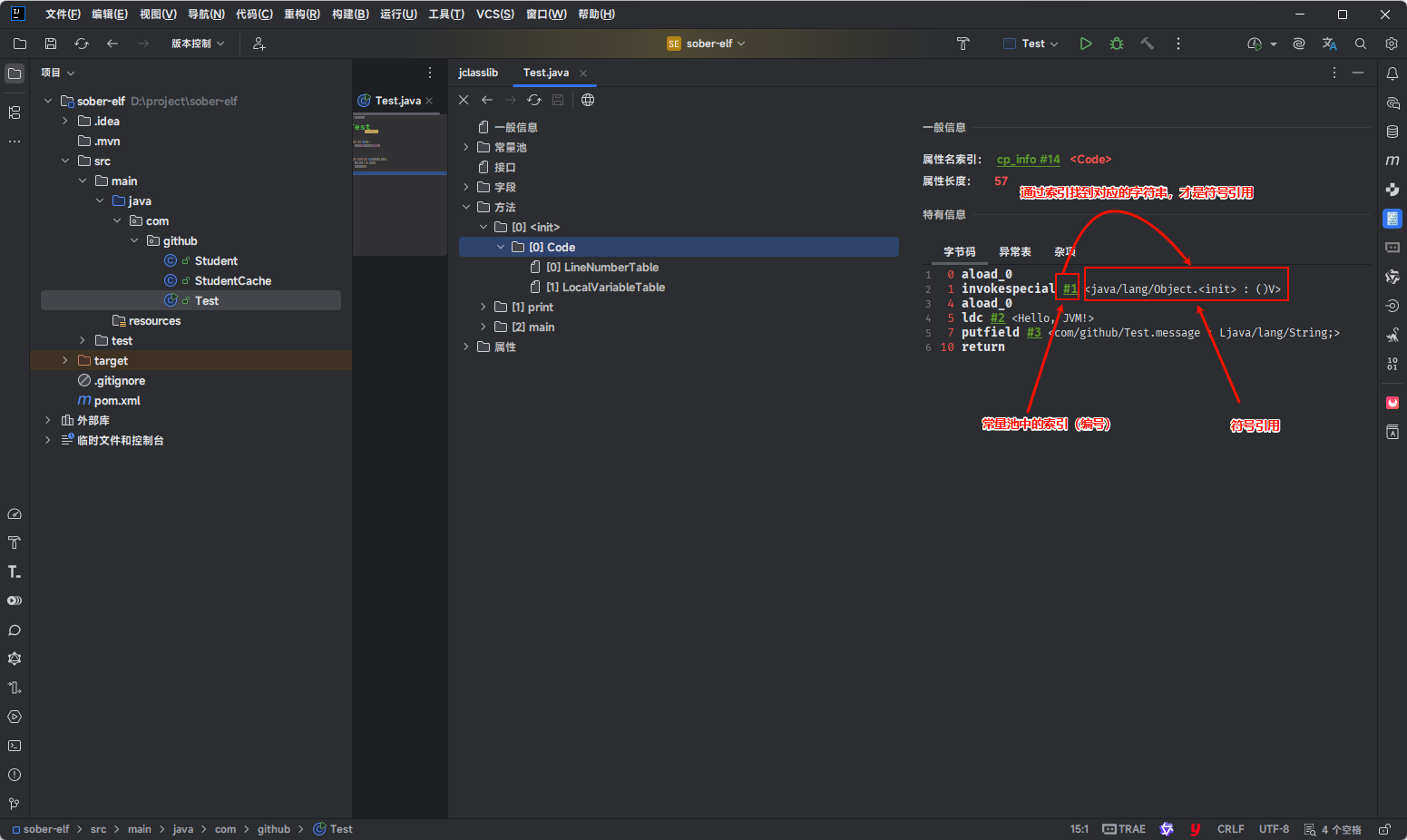Click the green Run button

click(1086, 44)
